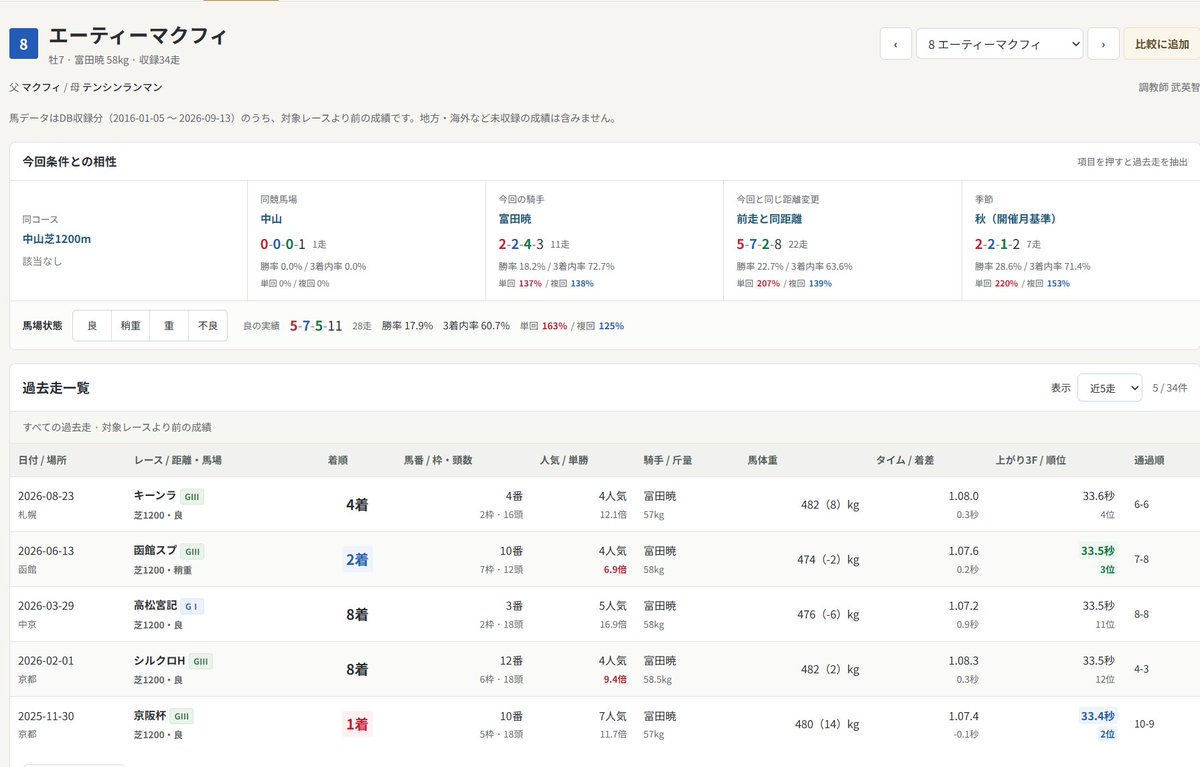The image size is (1200, 767).
Task: Click the 日付 / 場所 column header
Action: 43,460
